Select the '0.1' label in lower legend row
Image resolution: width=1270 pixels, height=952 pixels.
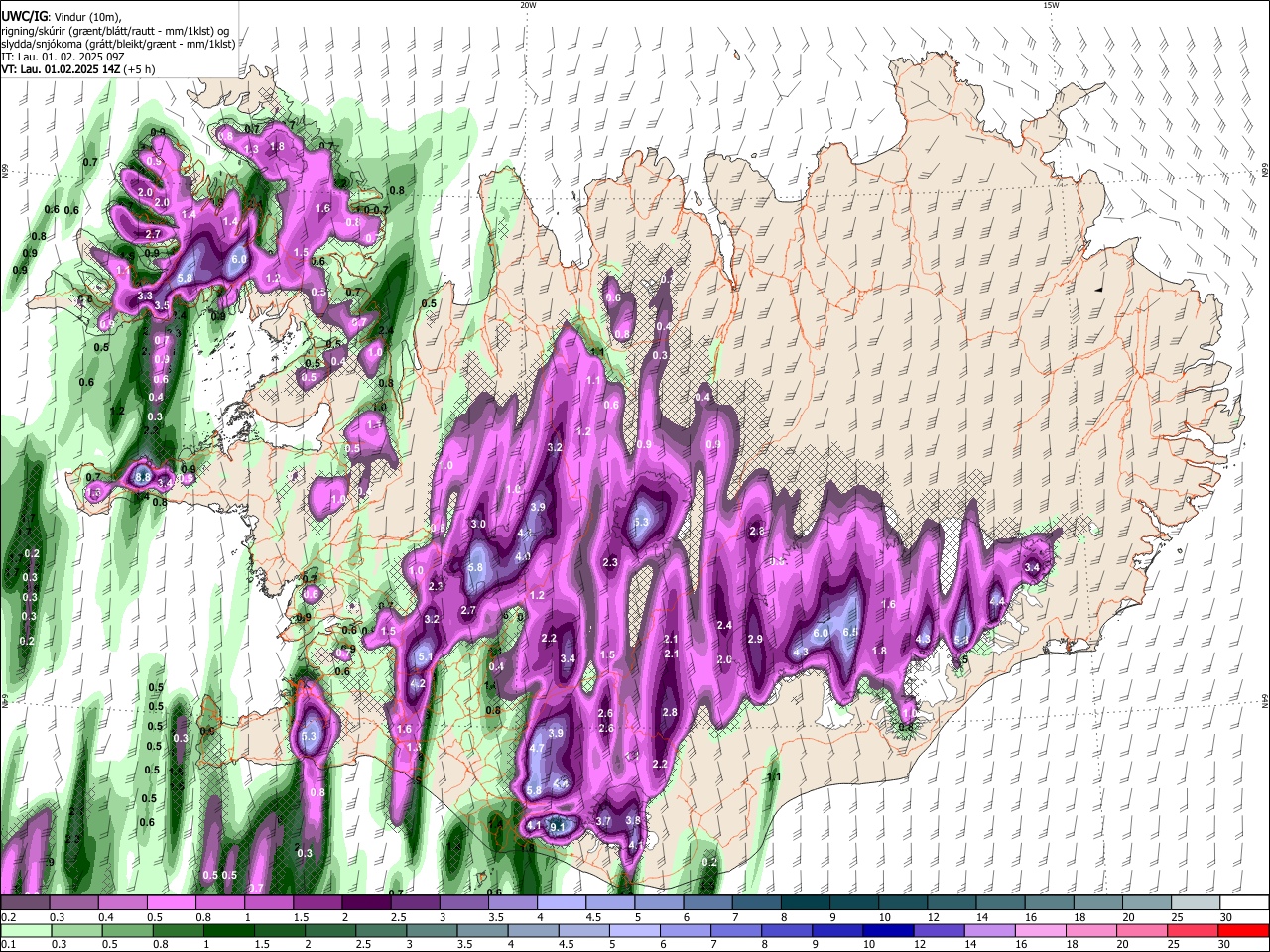(x=7, y=944)
